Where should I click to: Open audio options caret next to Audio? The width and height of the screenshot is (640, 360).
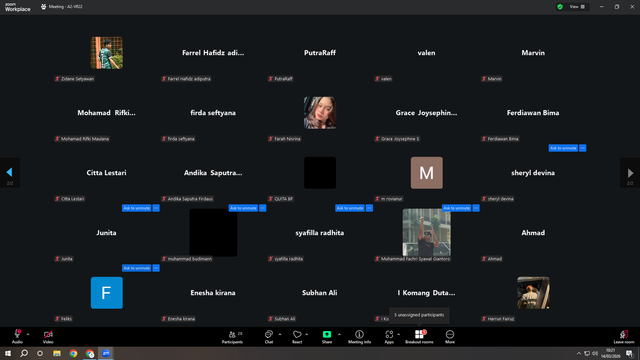point(28,334)
